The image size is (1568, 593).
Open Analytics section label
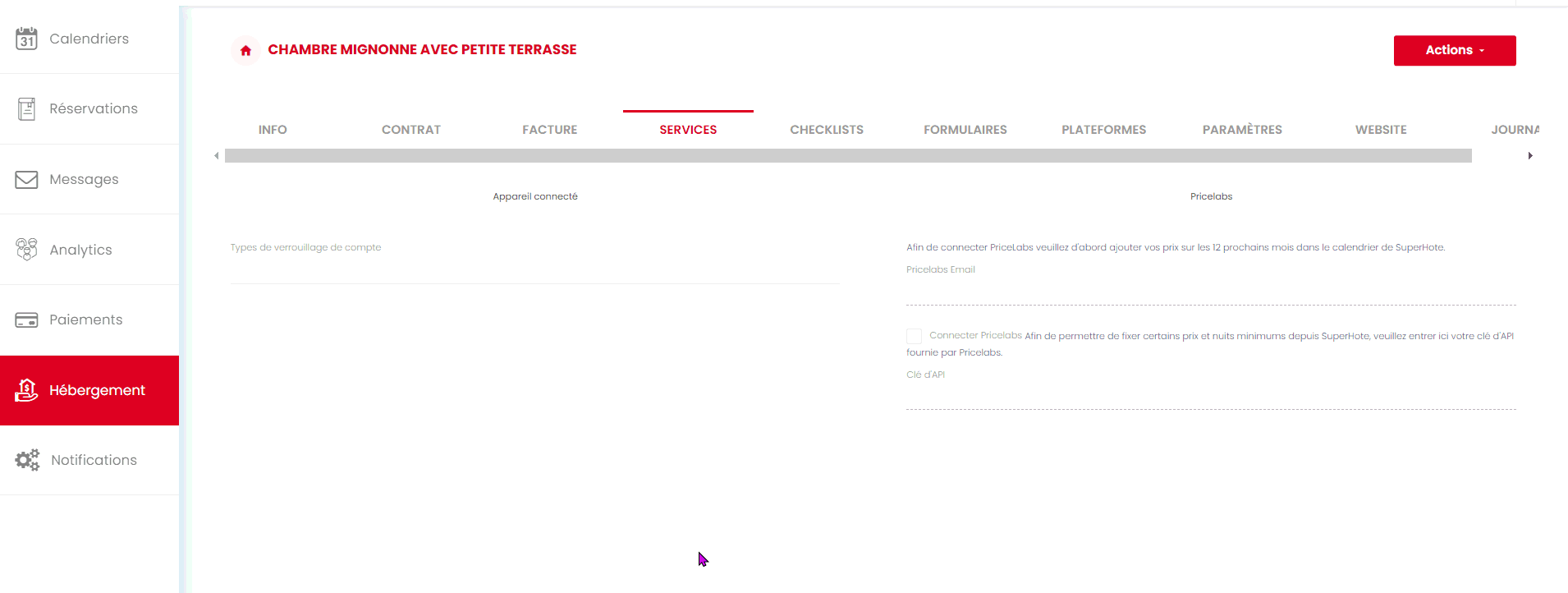point(80,250)
